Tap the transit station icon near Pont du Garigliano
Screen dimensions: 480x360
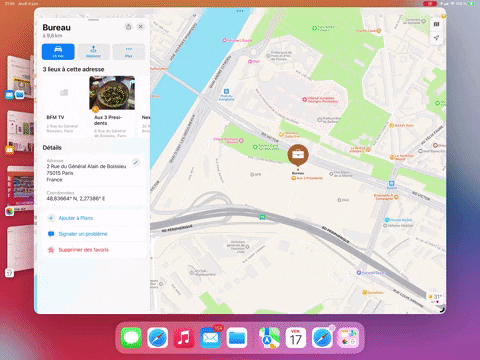(226, 91)
